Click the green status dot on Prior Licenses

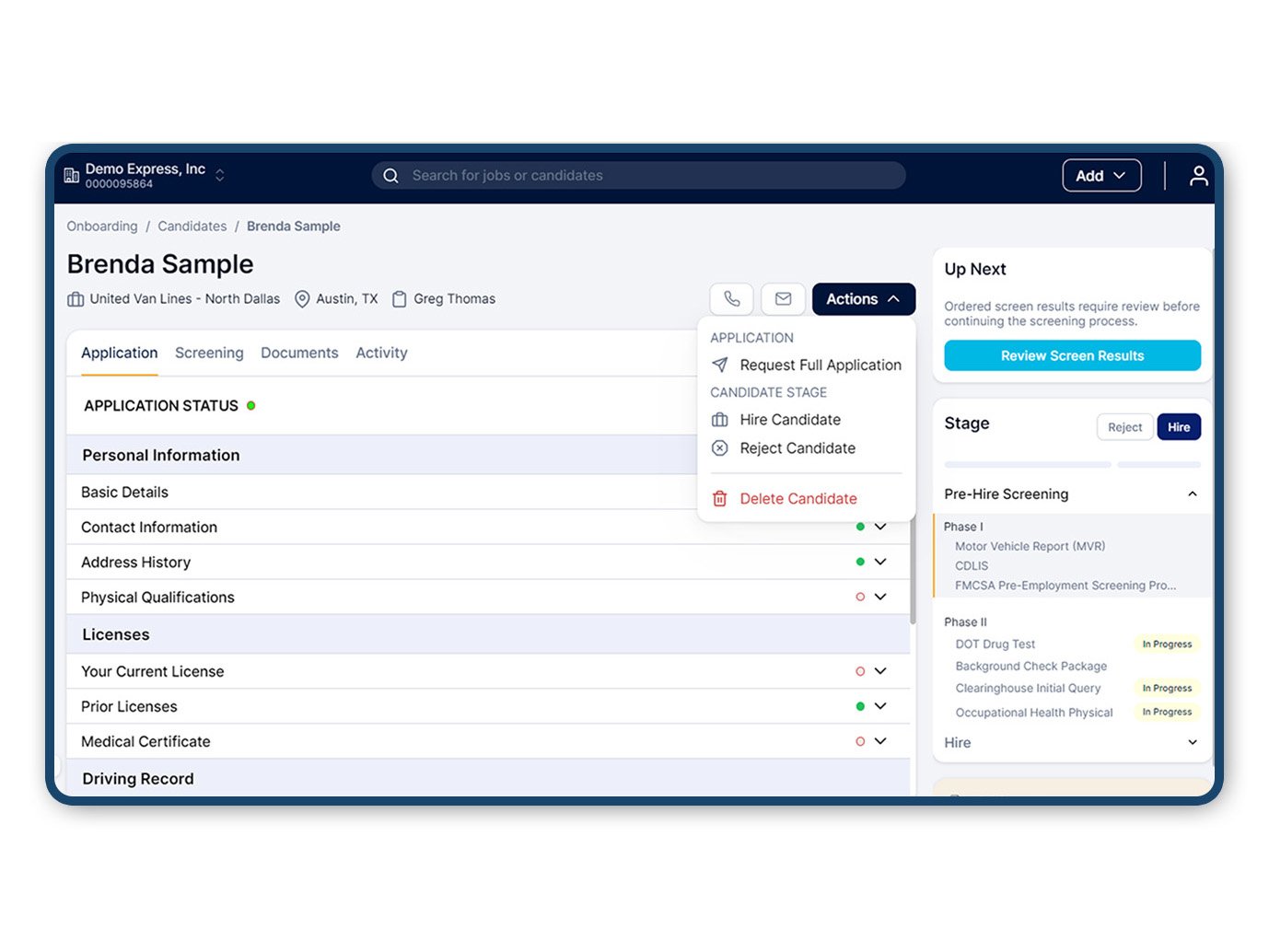(860, 706)
